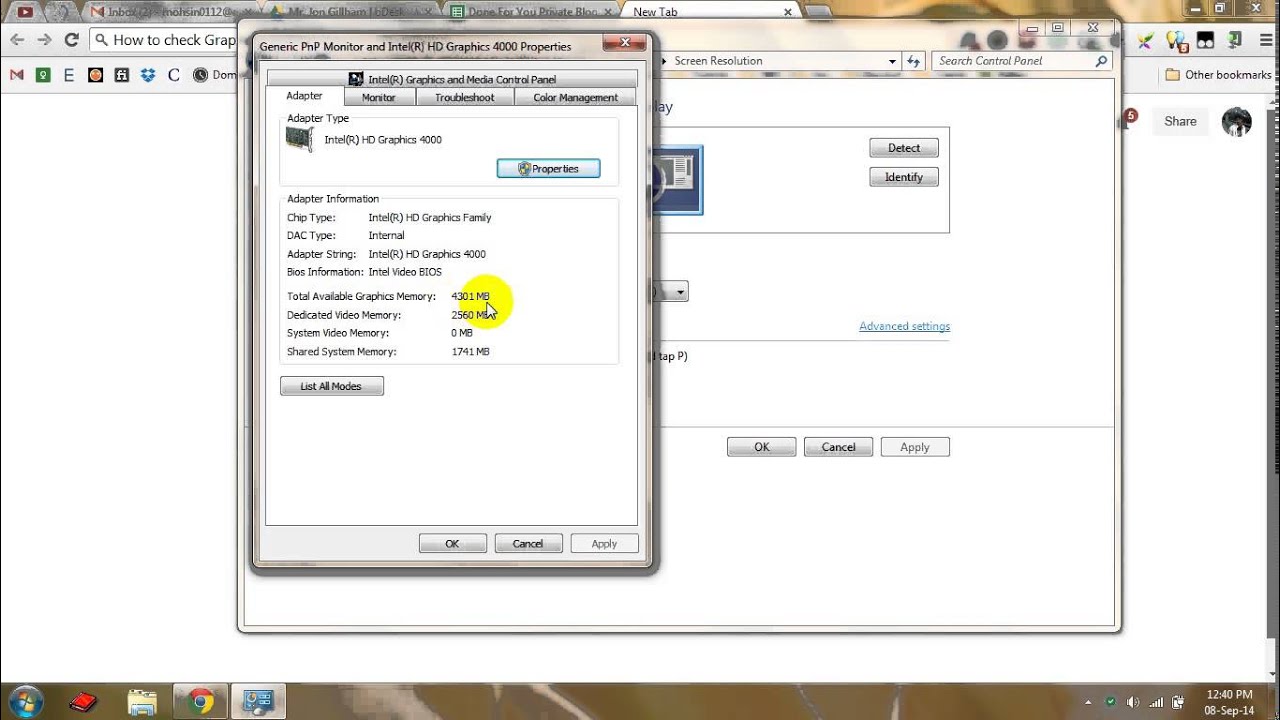The width and height of the screenshot is (1280, 720).
Task: Open the Dom bookmark with clock icon
Action: pyautogui.click(x=214, y=75)
